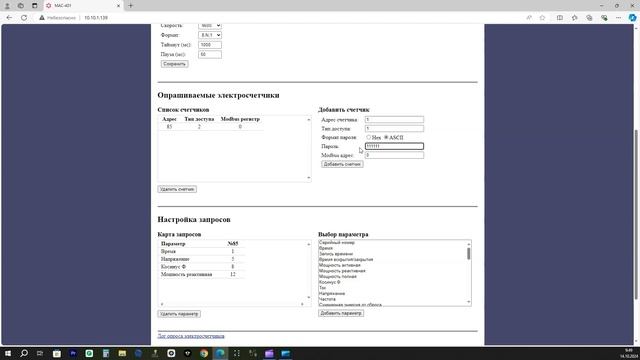Click scroll-down arrow of parameter list
The height and width of the screenshot is (360, 640).
[469, 302]
